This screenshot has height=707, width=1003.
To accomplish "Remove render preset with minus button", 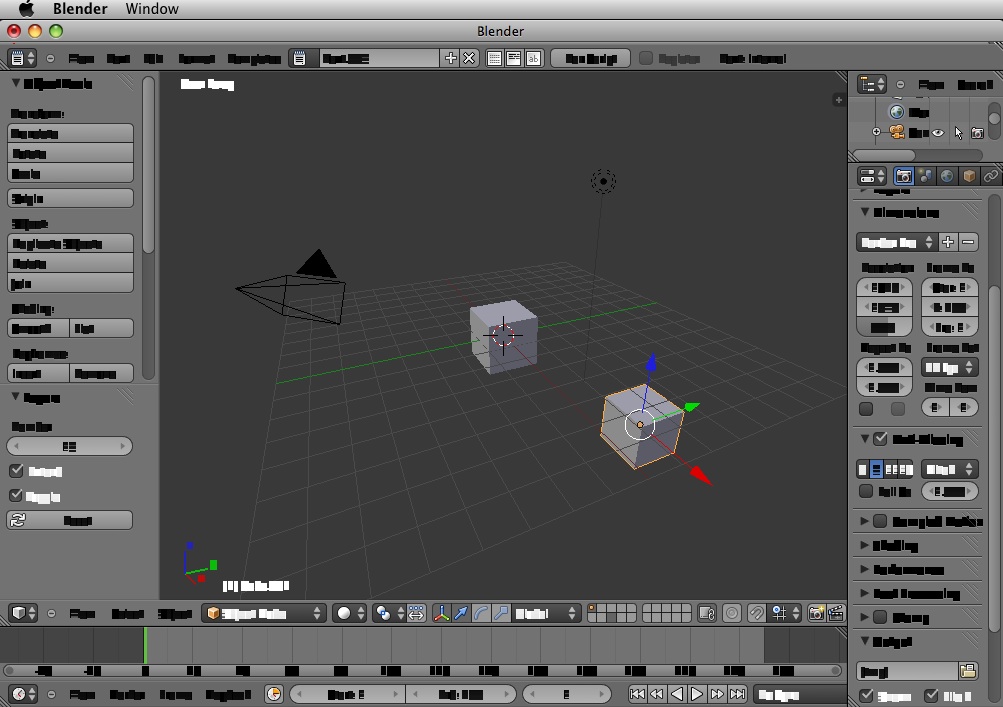I will point(968,242).
